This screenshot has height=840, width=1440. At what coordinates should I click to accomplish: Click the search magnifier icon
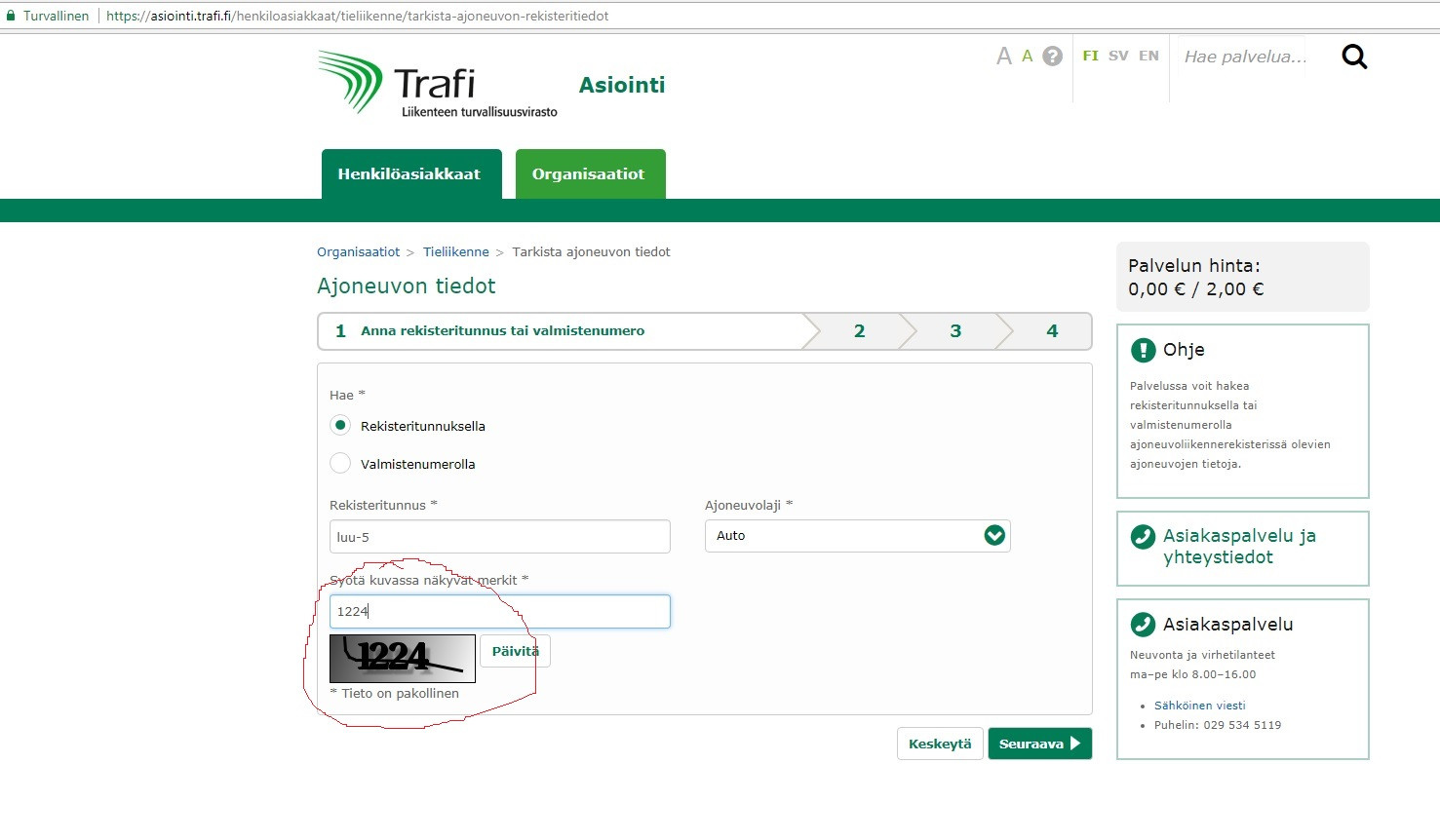[x=1354, y=57]
